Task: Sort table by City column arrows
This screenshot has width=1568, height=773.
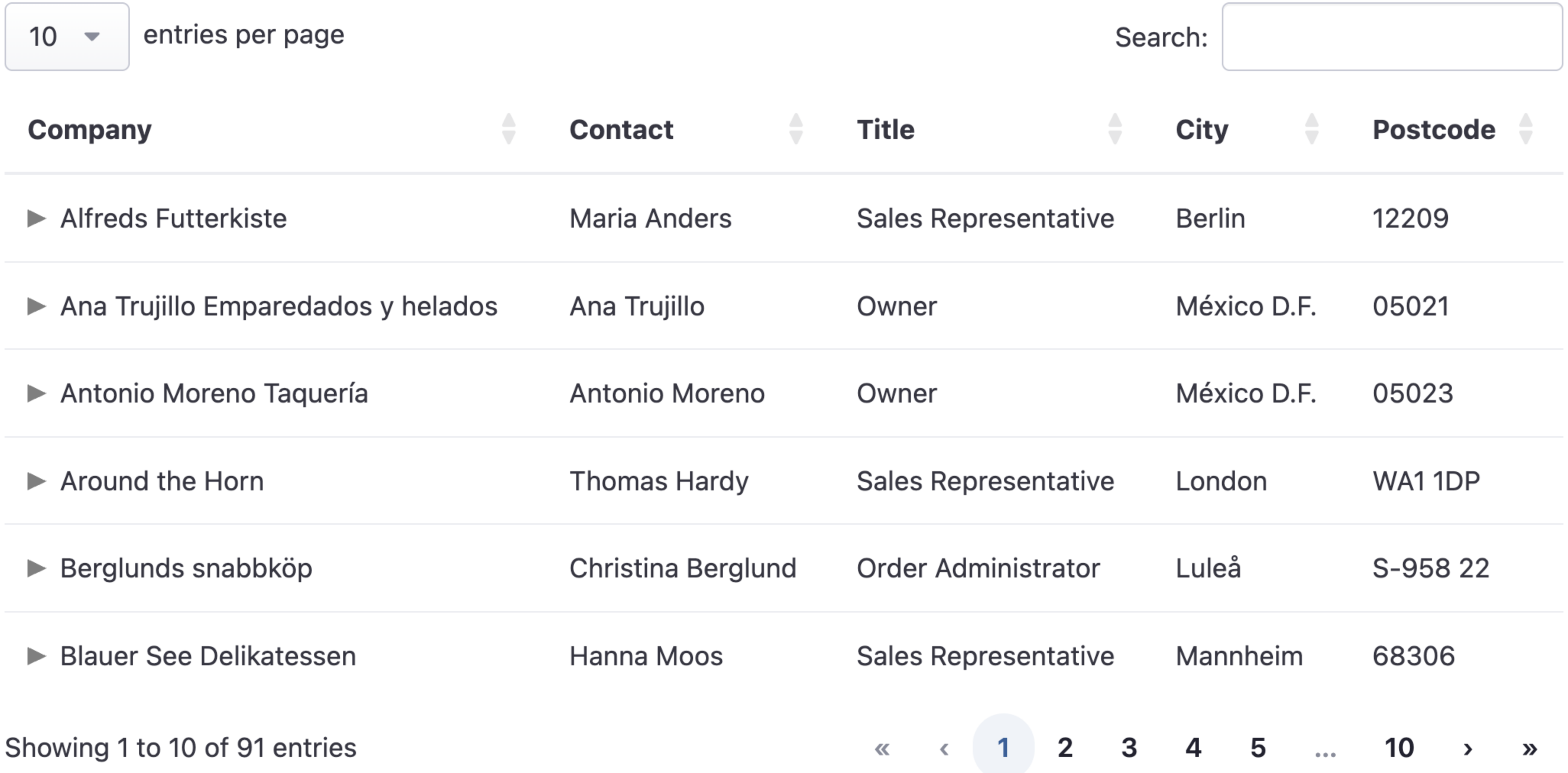Action: click(x=1312, y=129)
